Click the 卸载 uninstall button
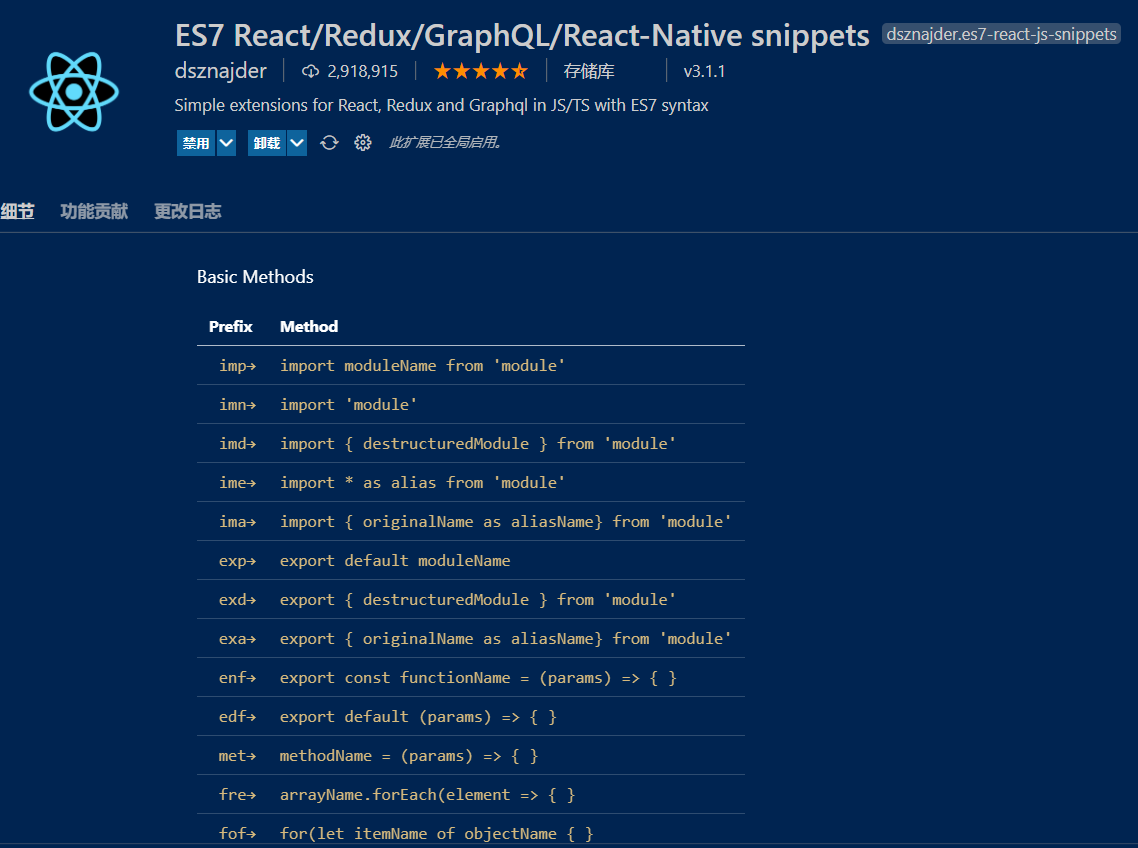Image resolution: width=1138 pixels, height=848 pixels. coord(267,143)
